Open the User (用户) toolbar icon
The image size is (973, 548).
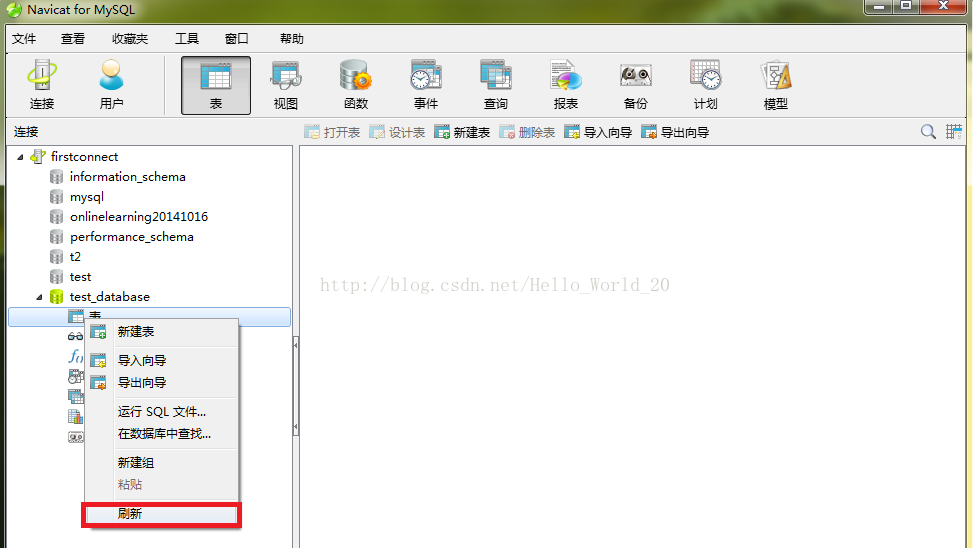pos(112,85)
